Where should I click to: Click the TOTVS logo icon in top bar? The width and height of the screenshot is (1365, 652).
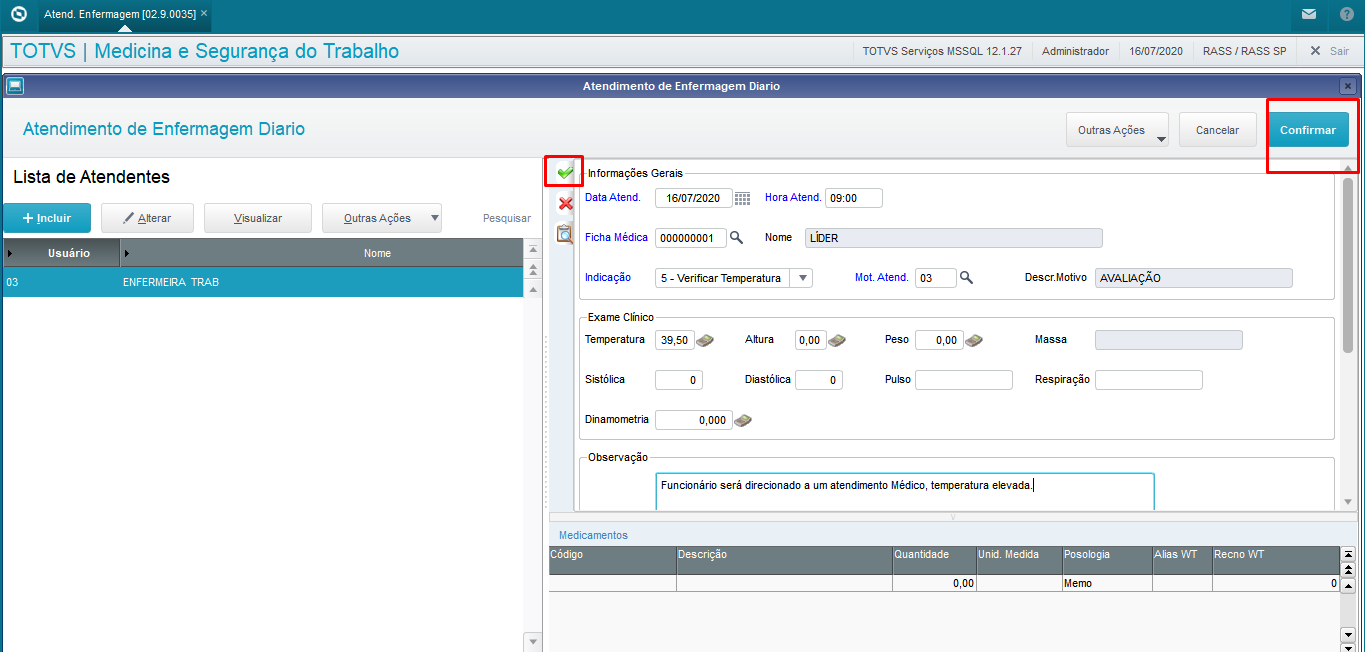tap(18, 14)
